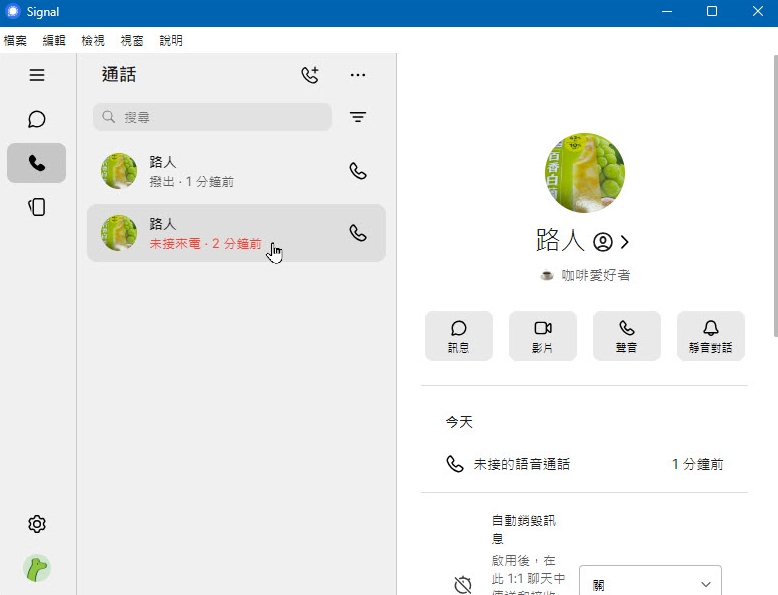
Task: Click the hamburger menu icon
Action: click(x=37, y=75)
